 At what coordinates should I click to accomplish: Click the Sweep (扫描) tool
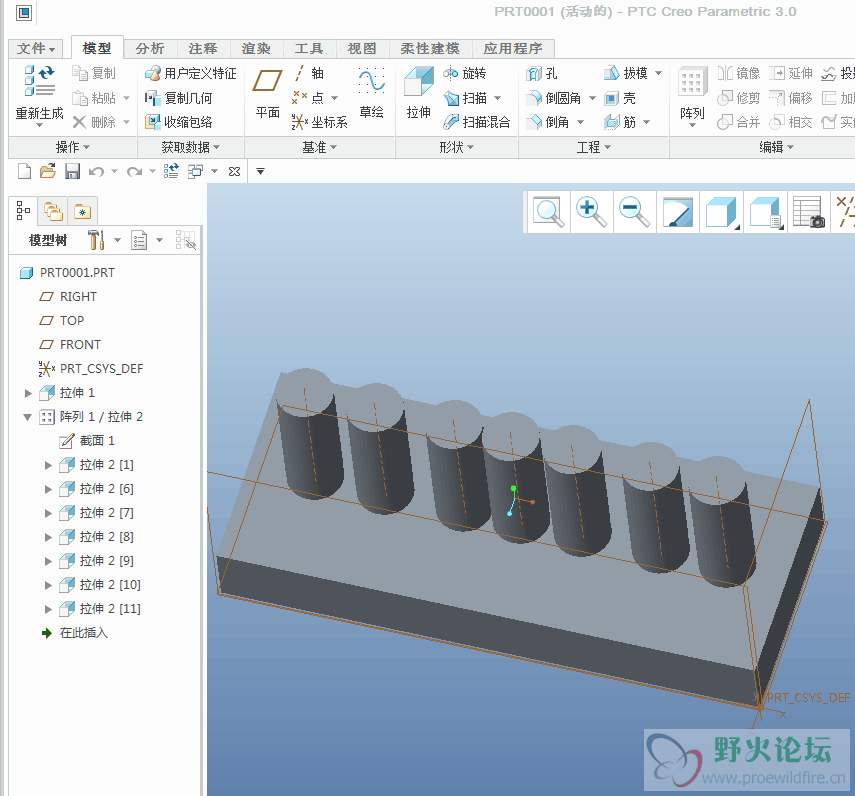(466, 98)
